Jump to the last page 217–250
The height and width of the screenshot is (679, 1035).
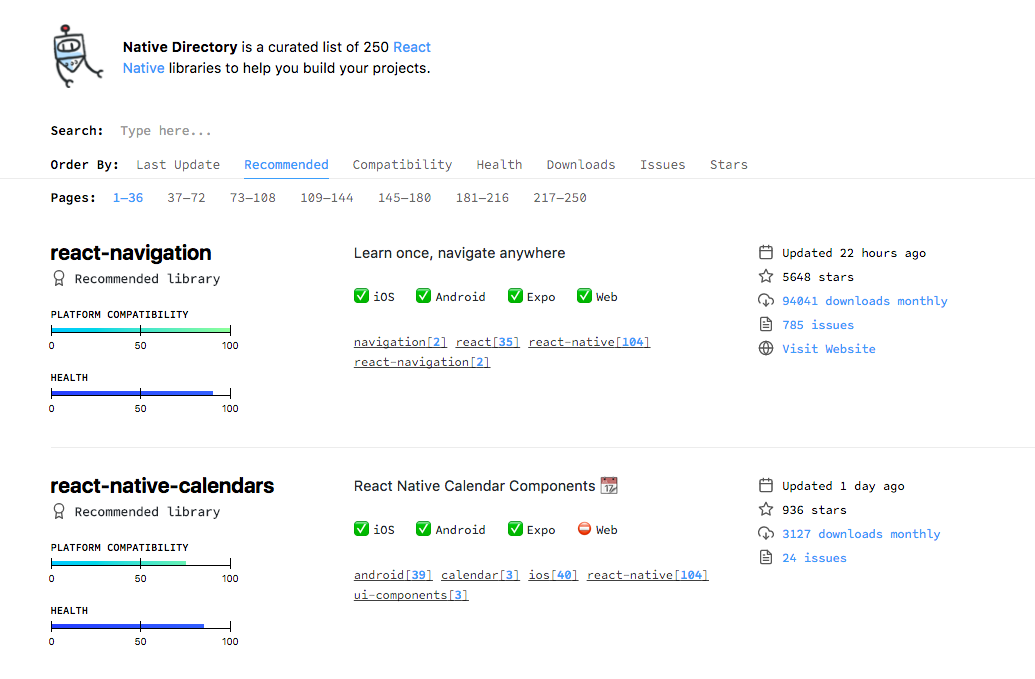coord(560,198)
